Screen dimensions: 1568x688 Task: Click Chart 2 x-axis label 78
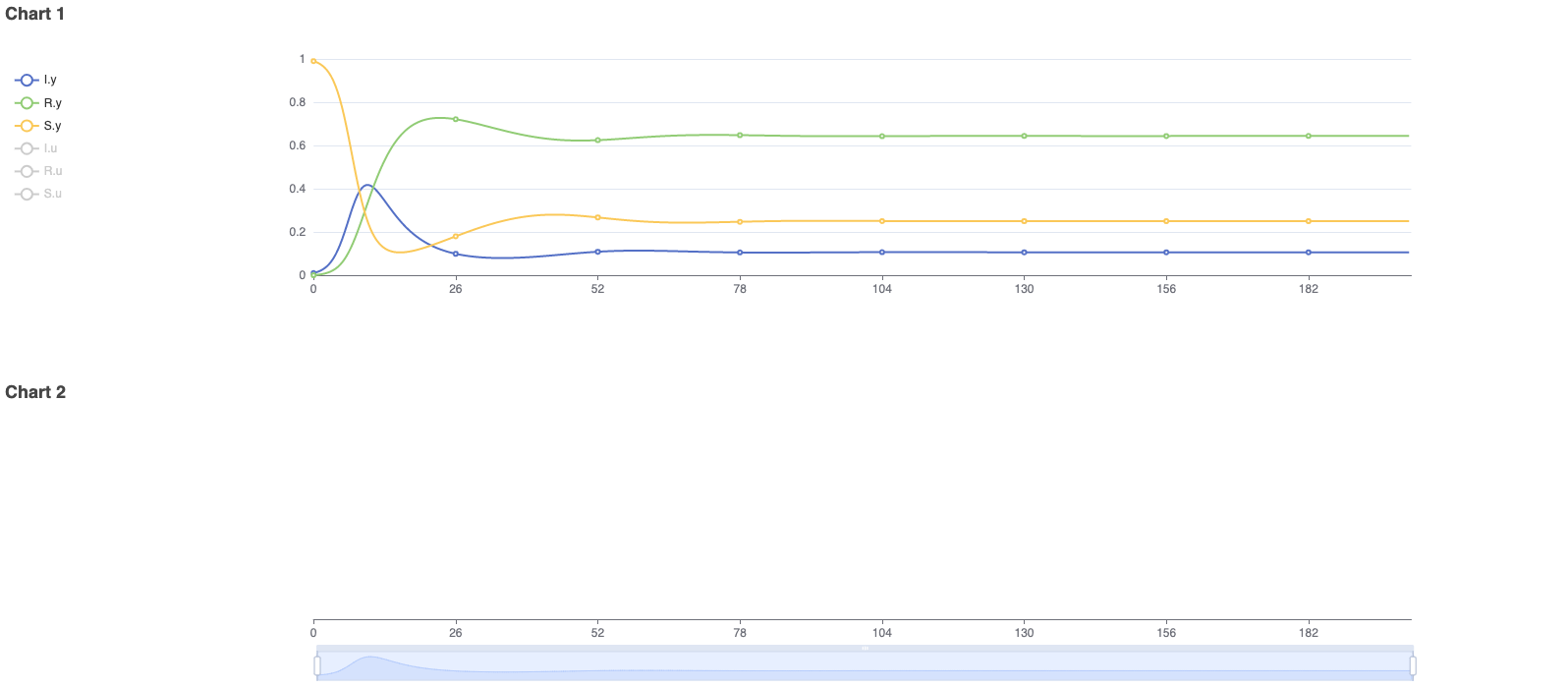[x=740, y=633]
